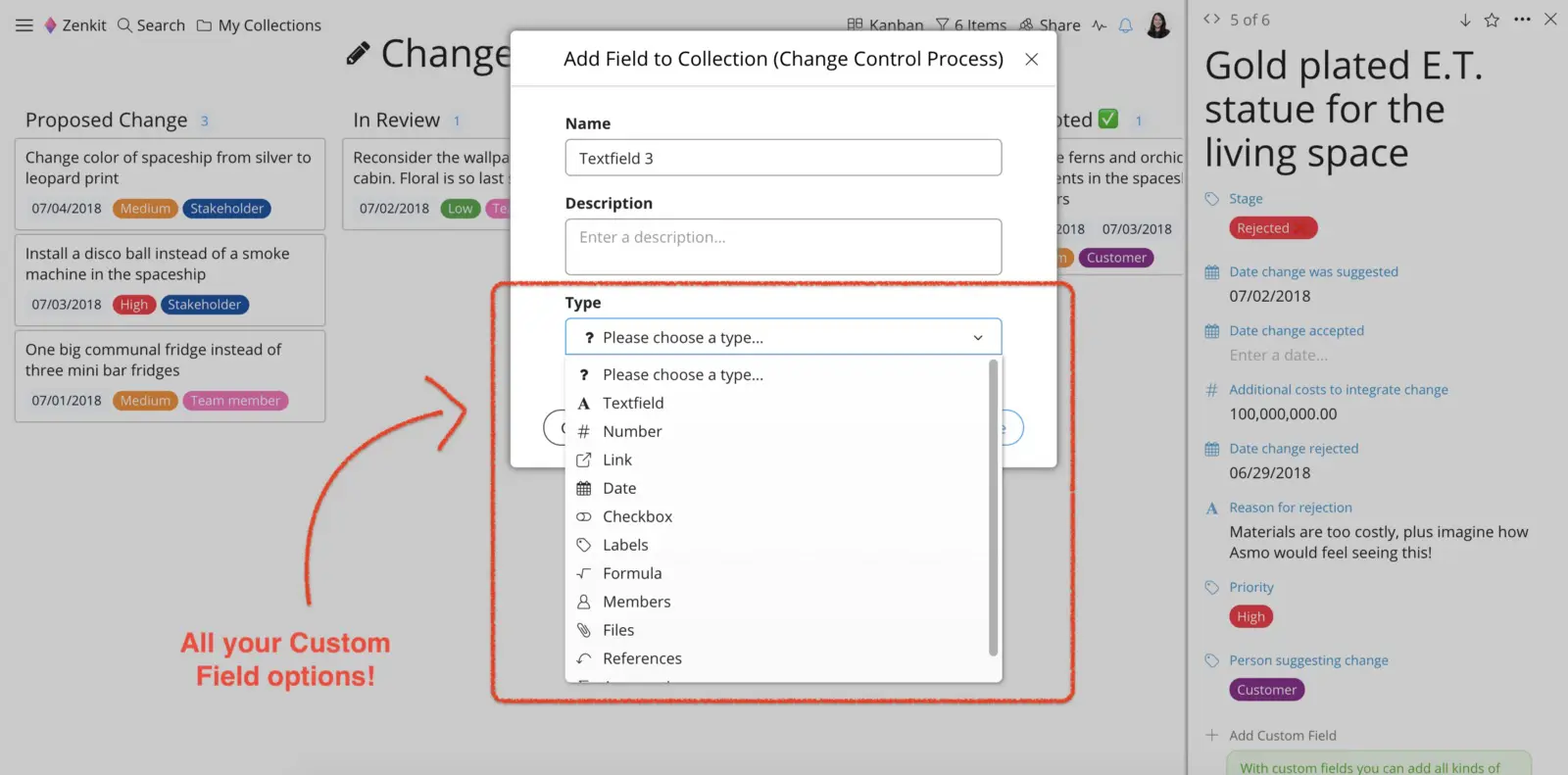Click High priority label in detail panel
The width and height of the screenshot is (1568, 775).
tap(1250, 616)
